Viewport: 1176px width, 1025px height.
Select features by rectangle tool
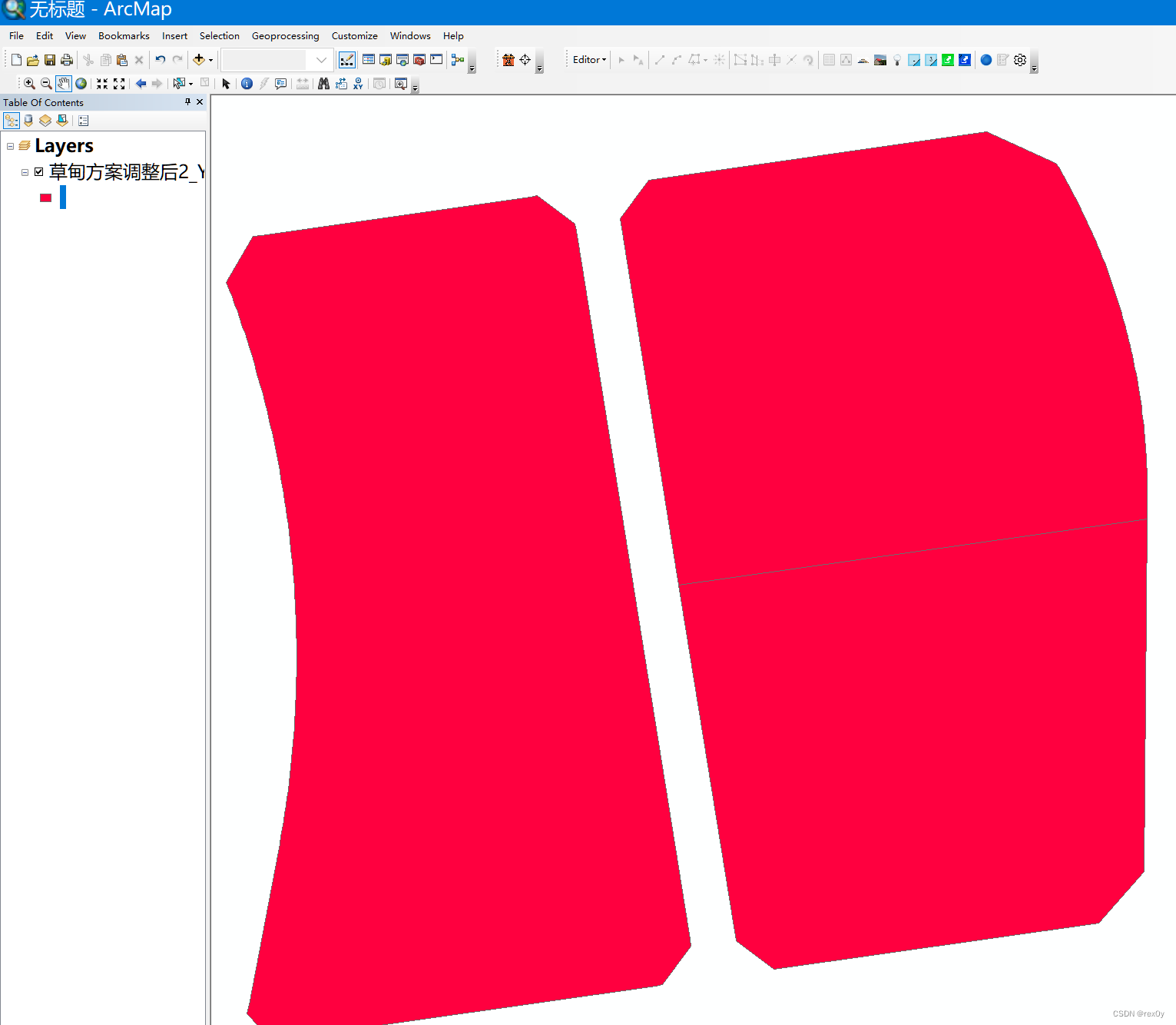(x=179, y=84)
